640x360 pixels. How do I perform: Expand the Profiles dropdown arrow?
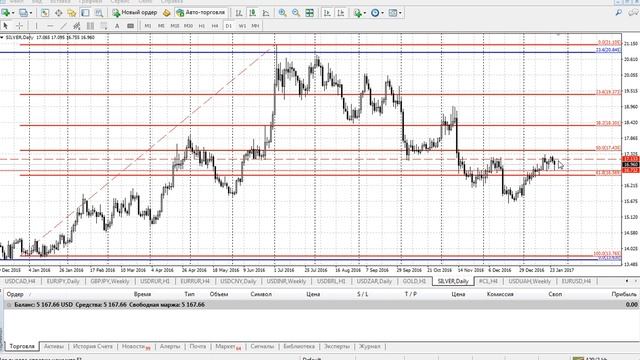pos(31,13)
